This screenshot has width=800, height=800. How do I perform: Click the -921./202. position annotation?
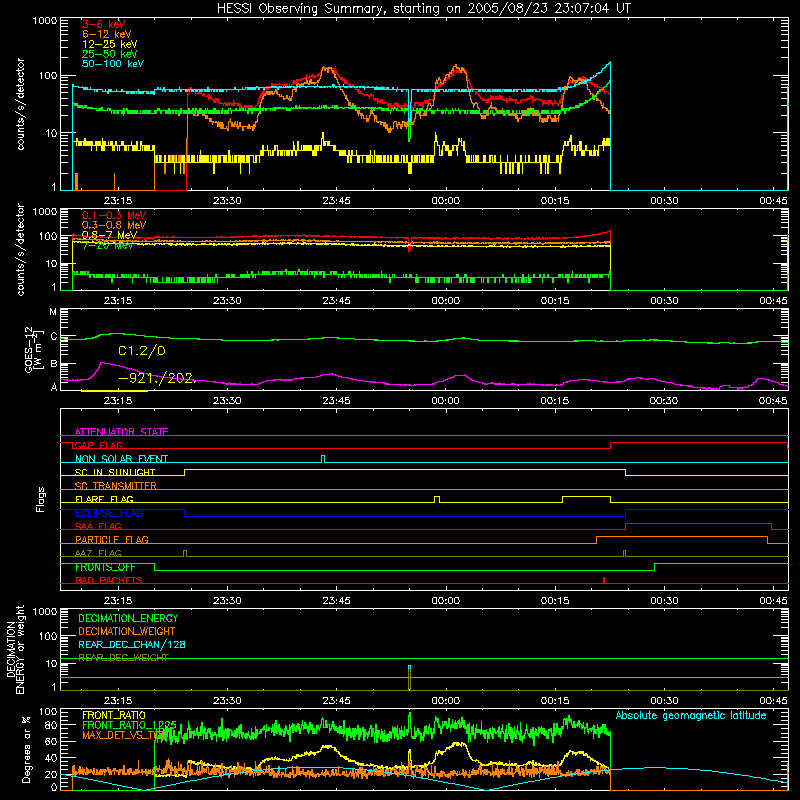pos(156,378)
